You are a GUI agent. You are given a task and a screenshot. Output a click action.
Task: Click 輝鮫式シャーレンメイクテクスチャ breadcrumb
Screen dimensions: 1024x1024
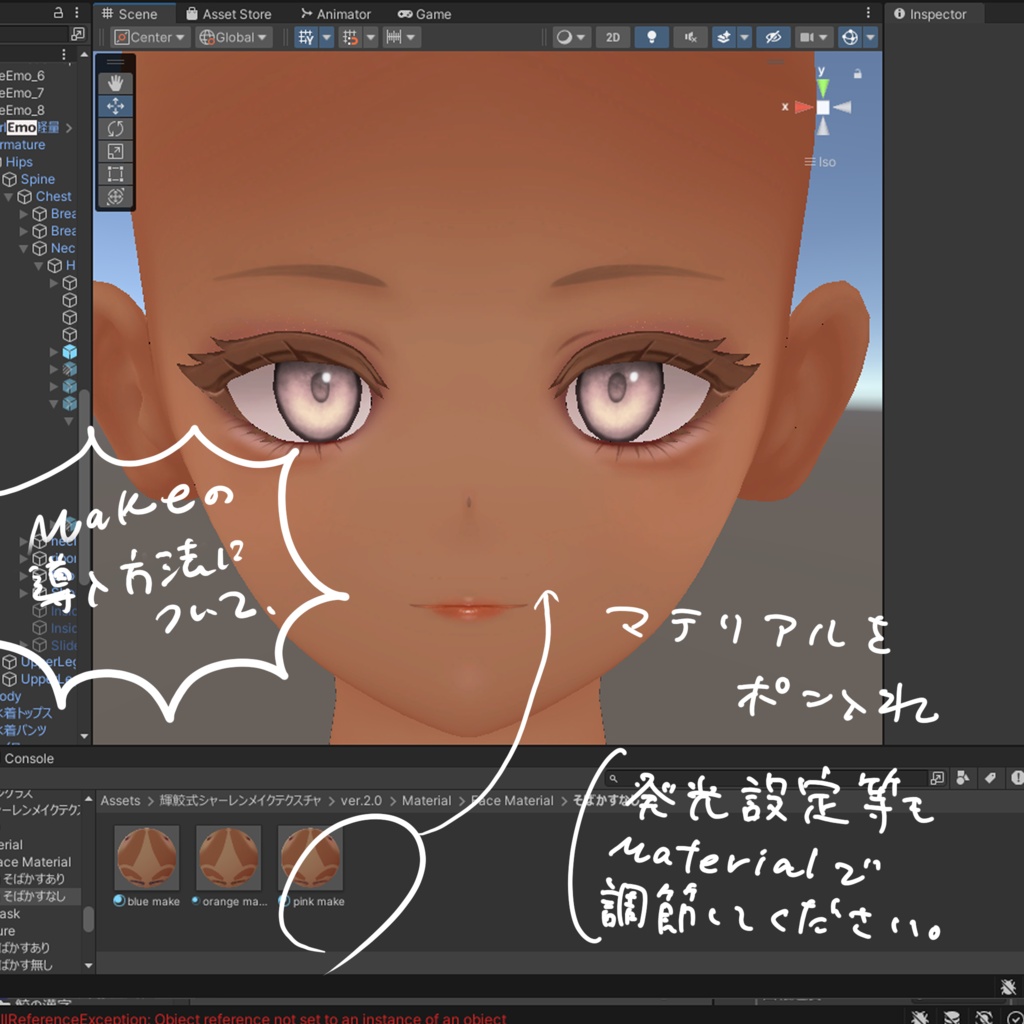click(x=240, y=801)
